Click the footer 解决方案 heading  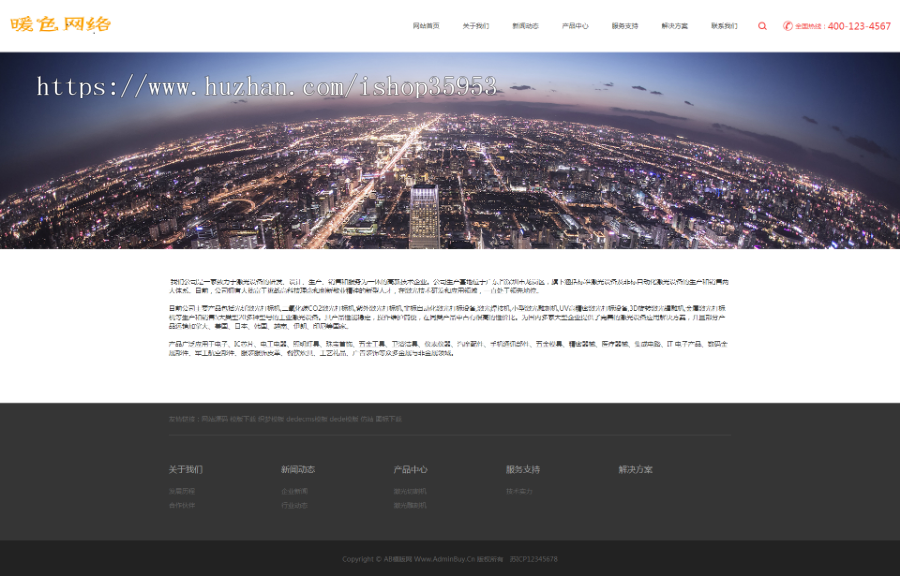click(635, 469)
